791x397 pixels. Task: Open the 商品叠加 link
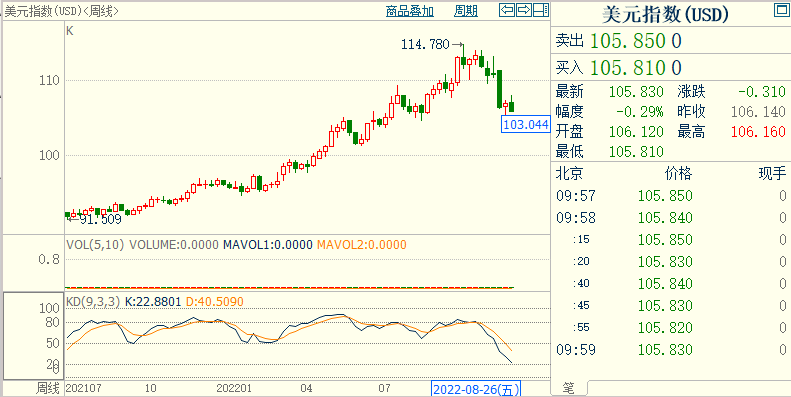click(410, 11)
